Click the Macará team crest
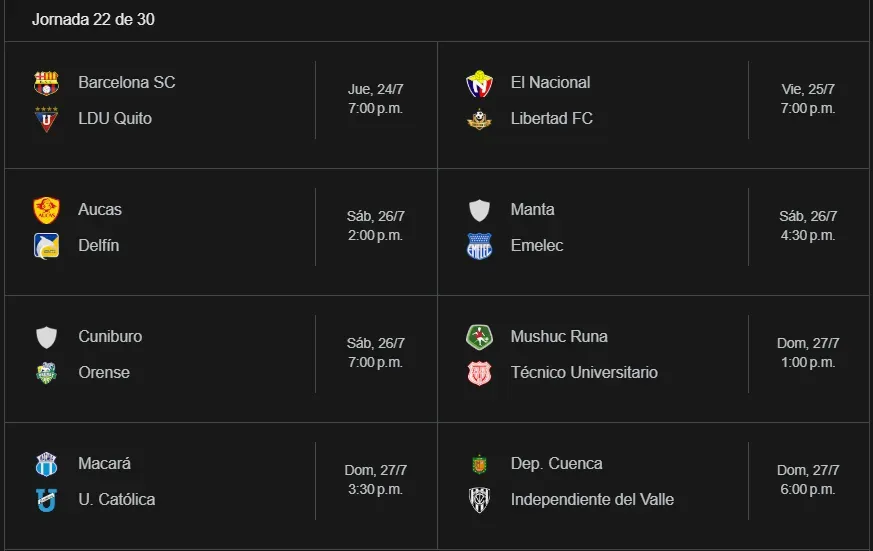 pyautogui.click(x=46, y=464)
